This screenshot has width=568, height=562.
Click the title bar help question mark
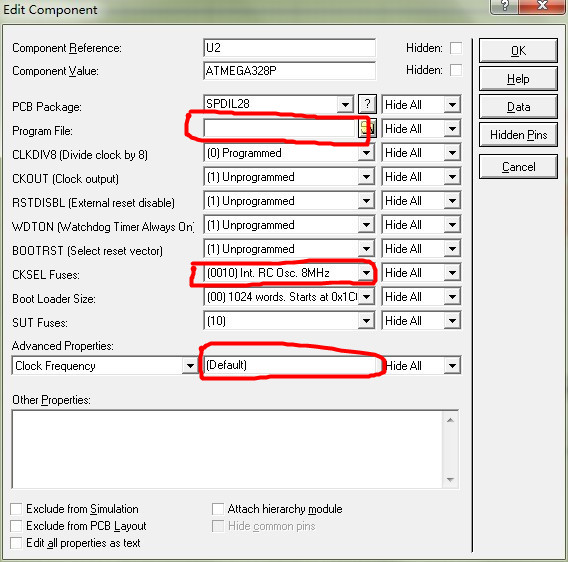(x=505, y=6)
